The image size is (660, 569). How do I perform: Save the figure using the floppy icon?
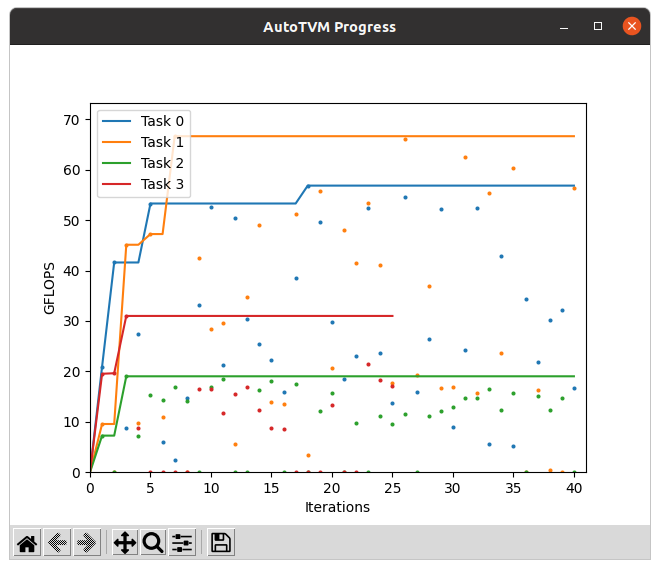[x=221, y=543]
